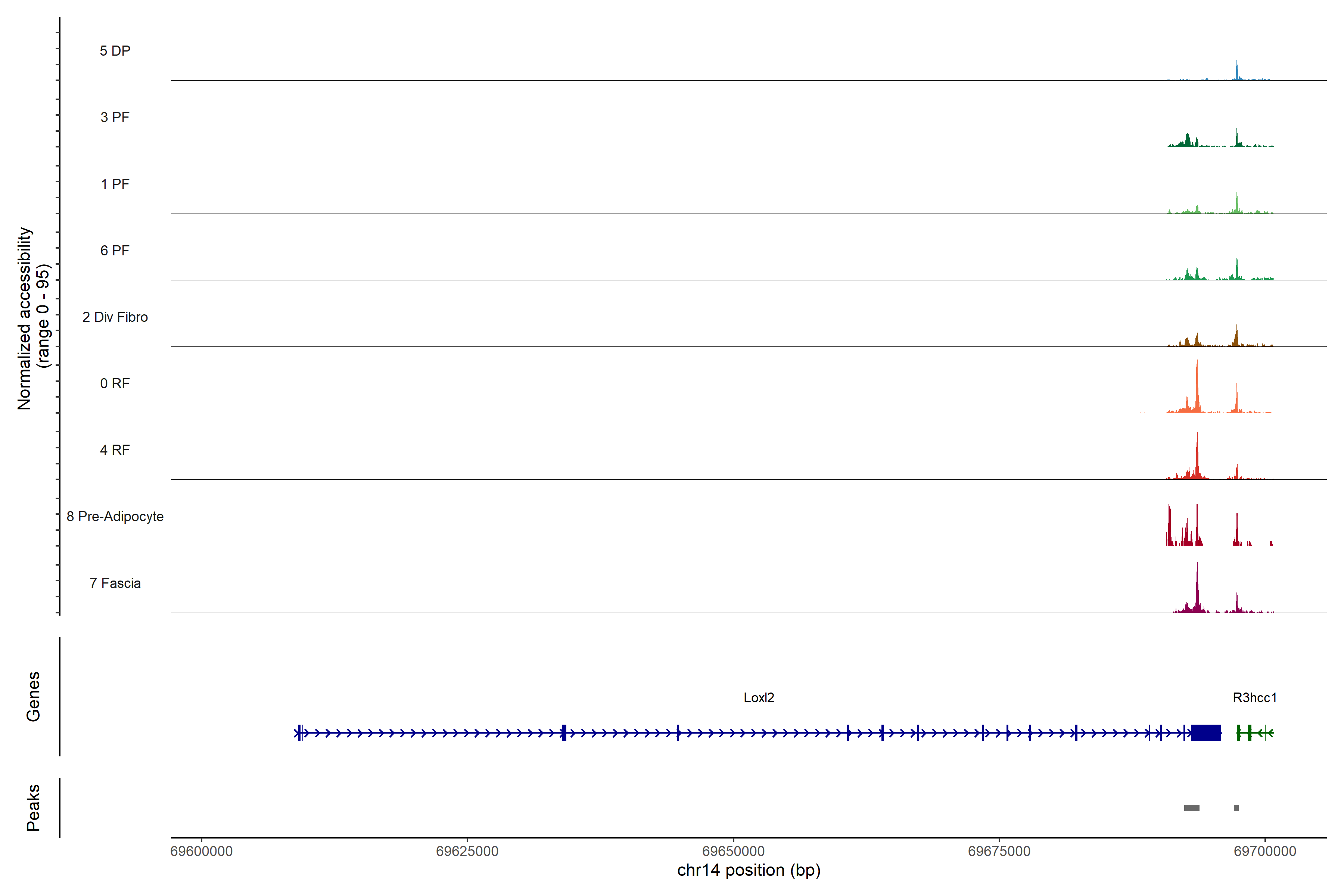Click the green R3hcc1 gene exon
The height and width of the screenshot is (896, 1344).
pyautogui.click(x=1249, y=732)
